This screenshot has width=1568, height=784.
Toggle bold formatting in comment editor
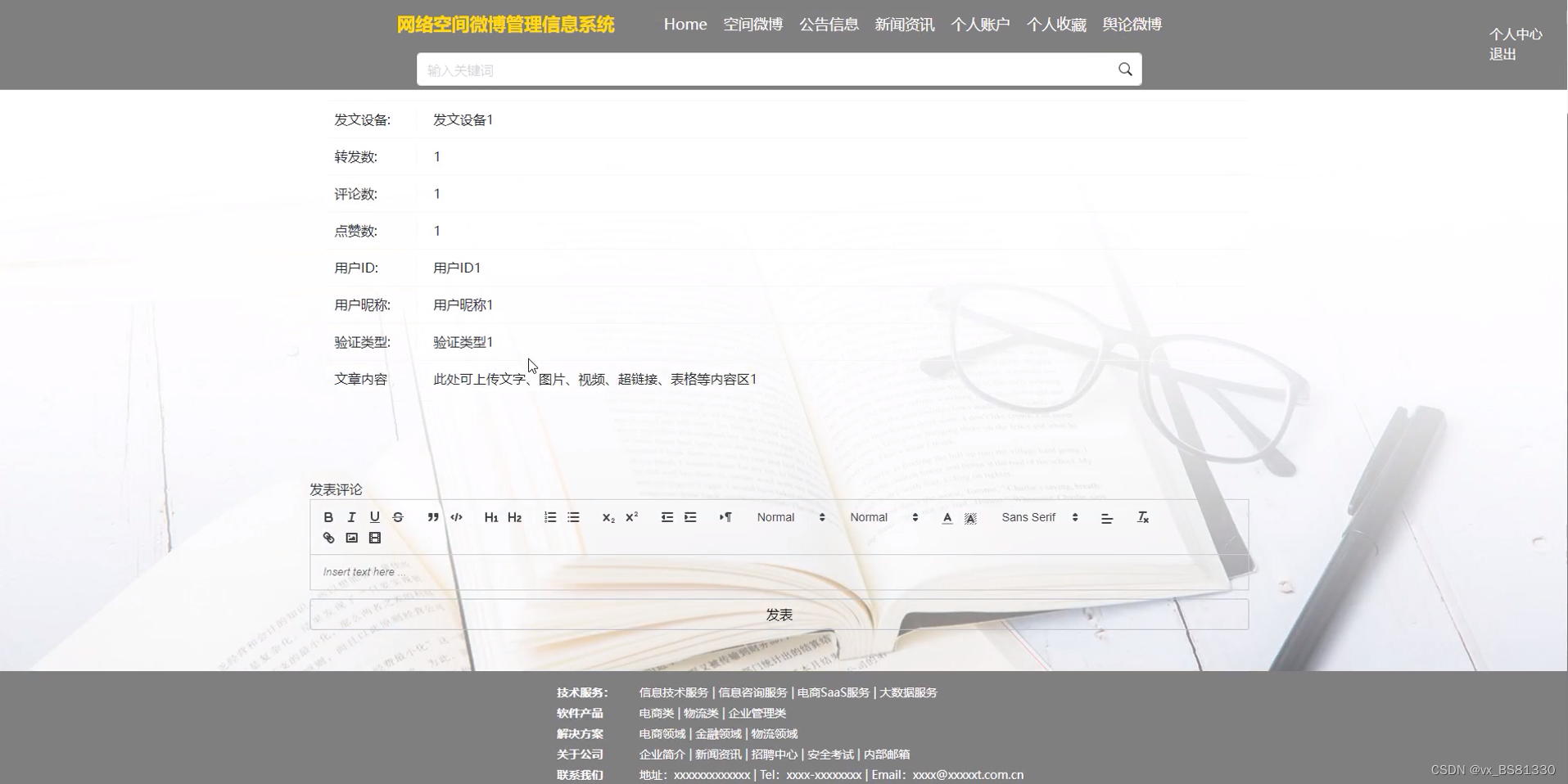328,517
